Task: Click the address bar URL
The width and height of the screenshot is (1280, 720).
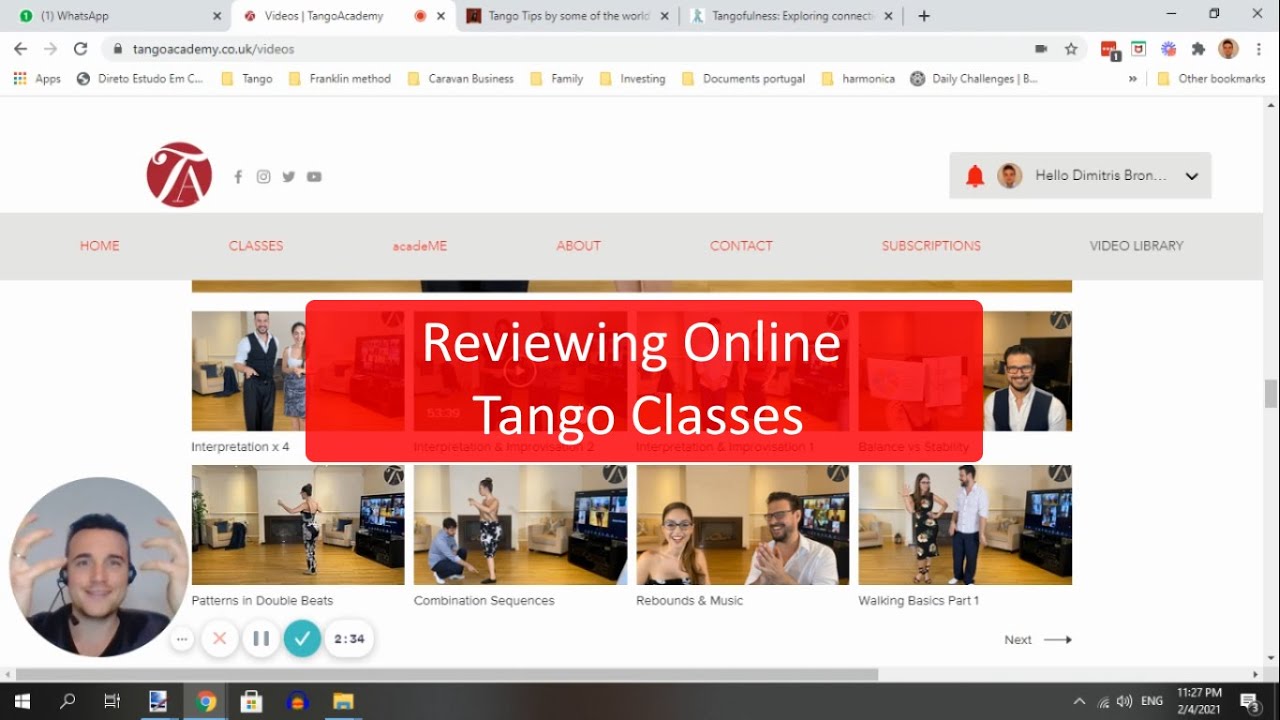Action: tap(213, 49)
